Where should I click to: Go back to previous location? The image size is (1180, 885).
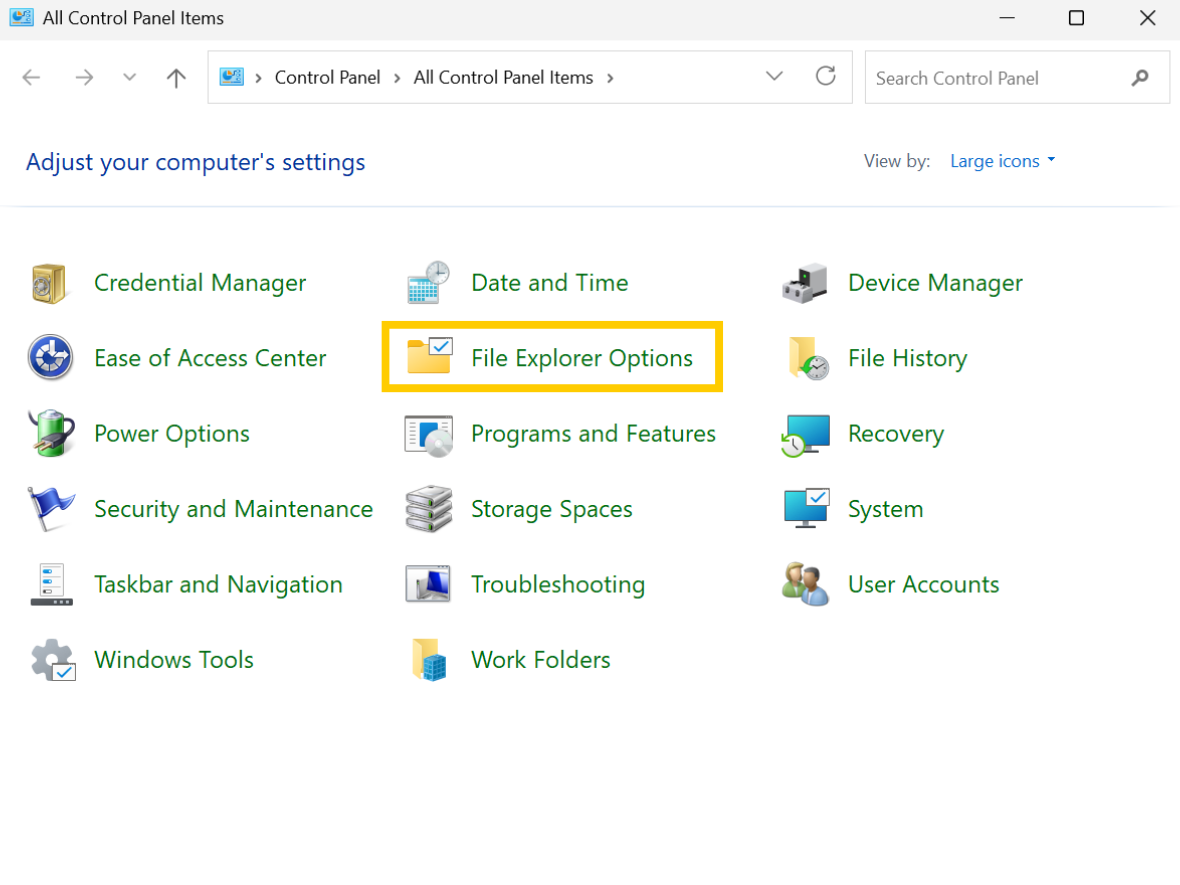click(x=32, y=77)
